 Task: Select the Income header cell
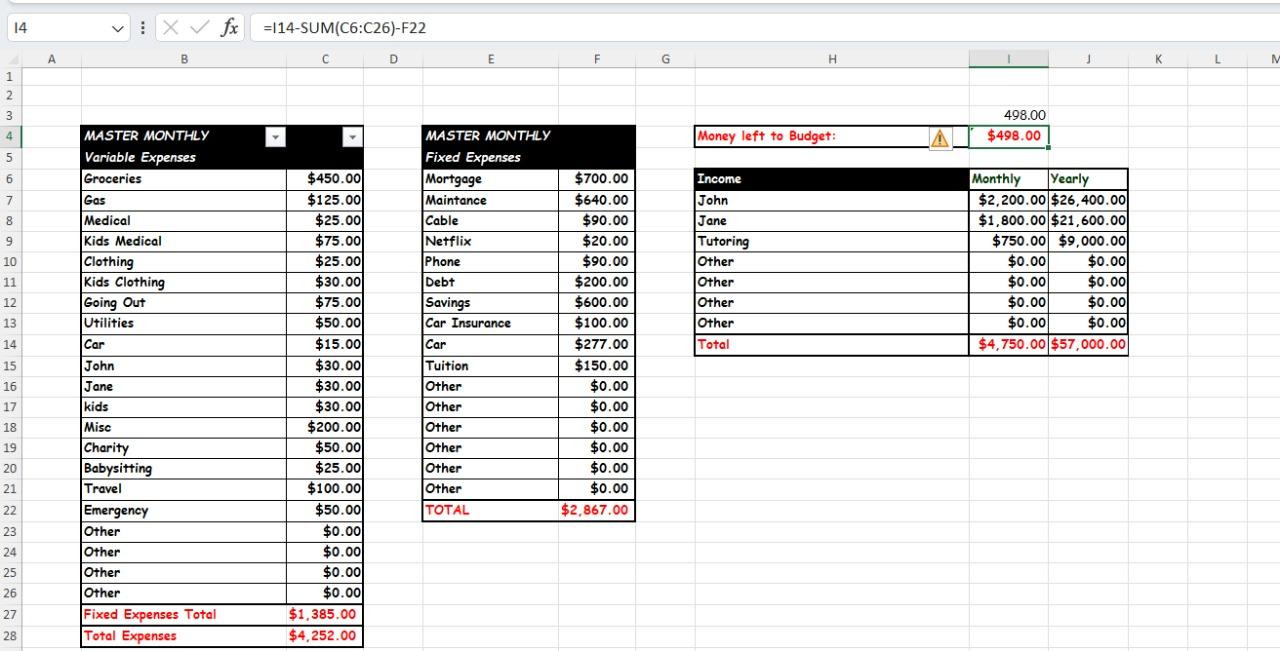[x=832, y=179]
